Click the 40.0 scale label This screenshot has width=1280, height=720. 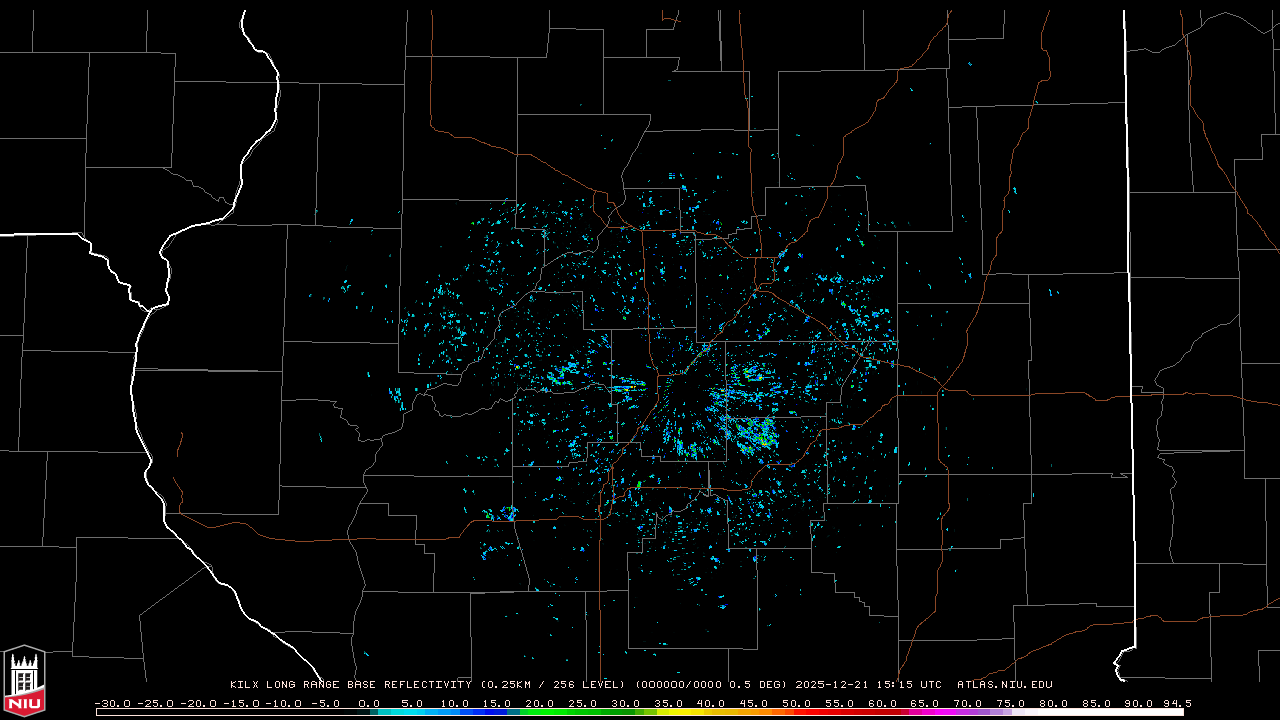[x=711, y=703]
